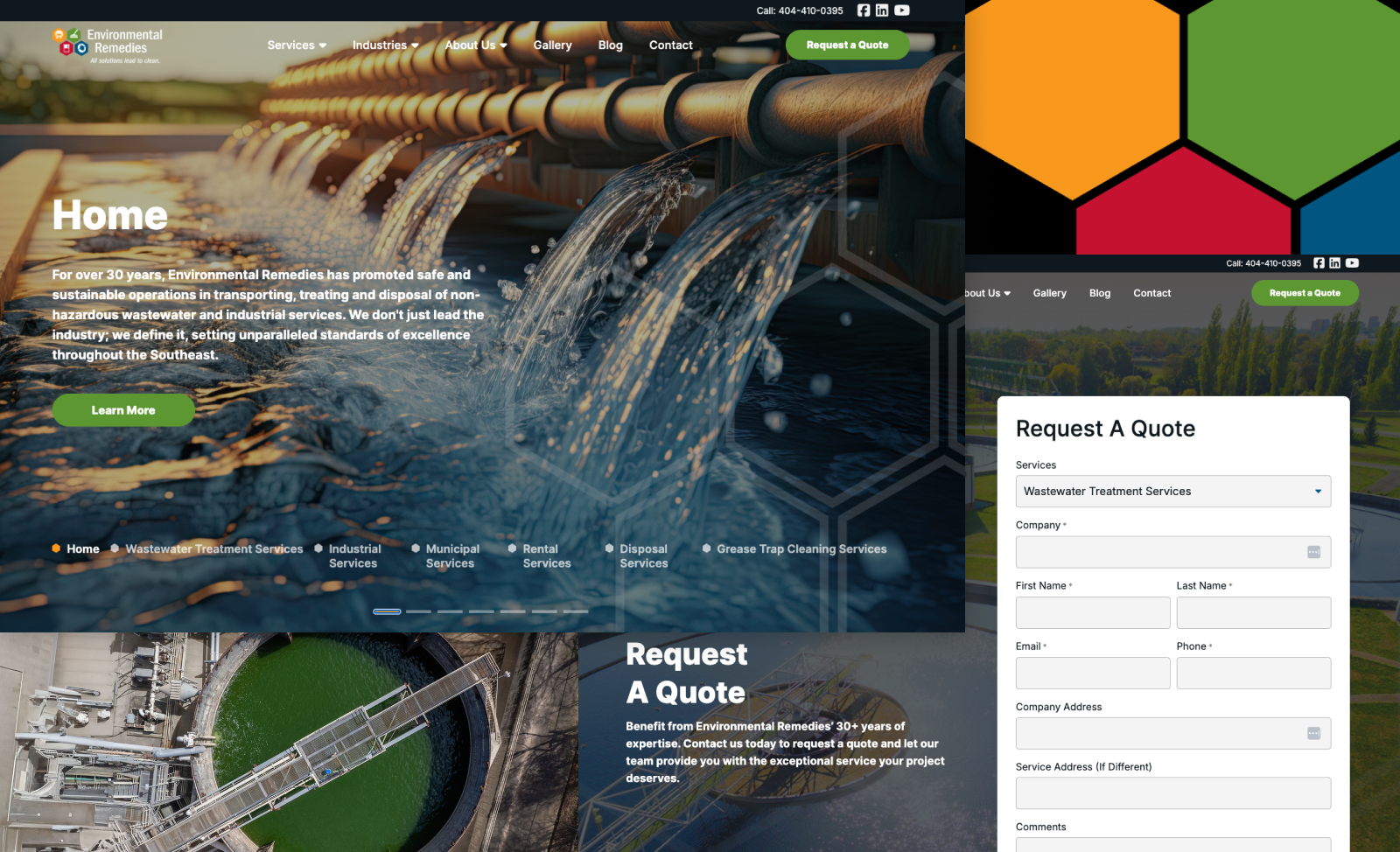Screen dimensions: 1400x852
Task: Expand the Industries navigation dropdown
Action: pyautogui.click(x=385, y=45)
